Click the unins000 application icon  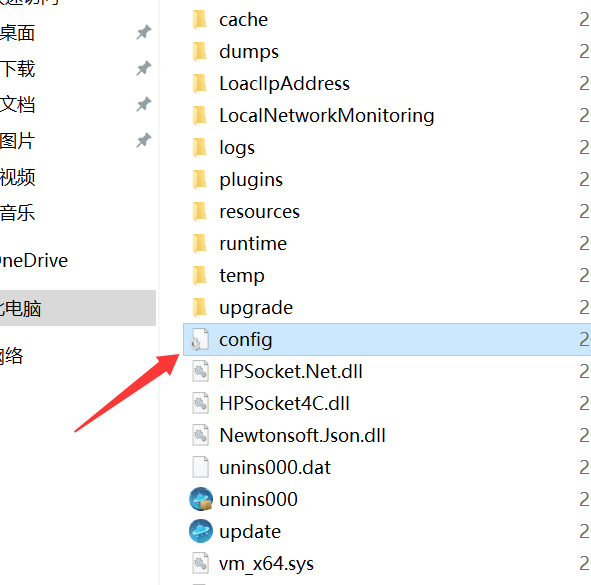pos(201,499)
